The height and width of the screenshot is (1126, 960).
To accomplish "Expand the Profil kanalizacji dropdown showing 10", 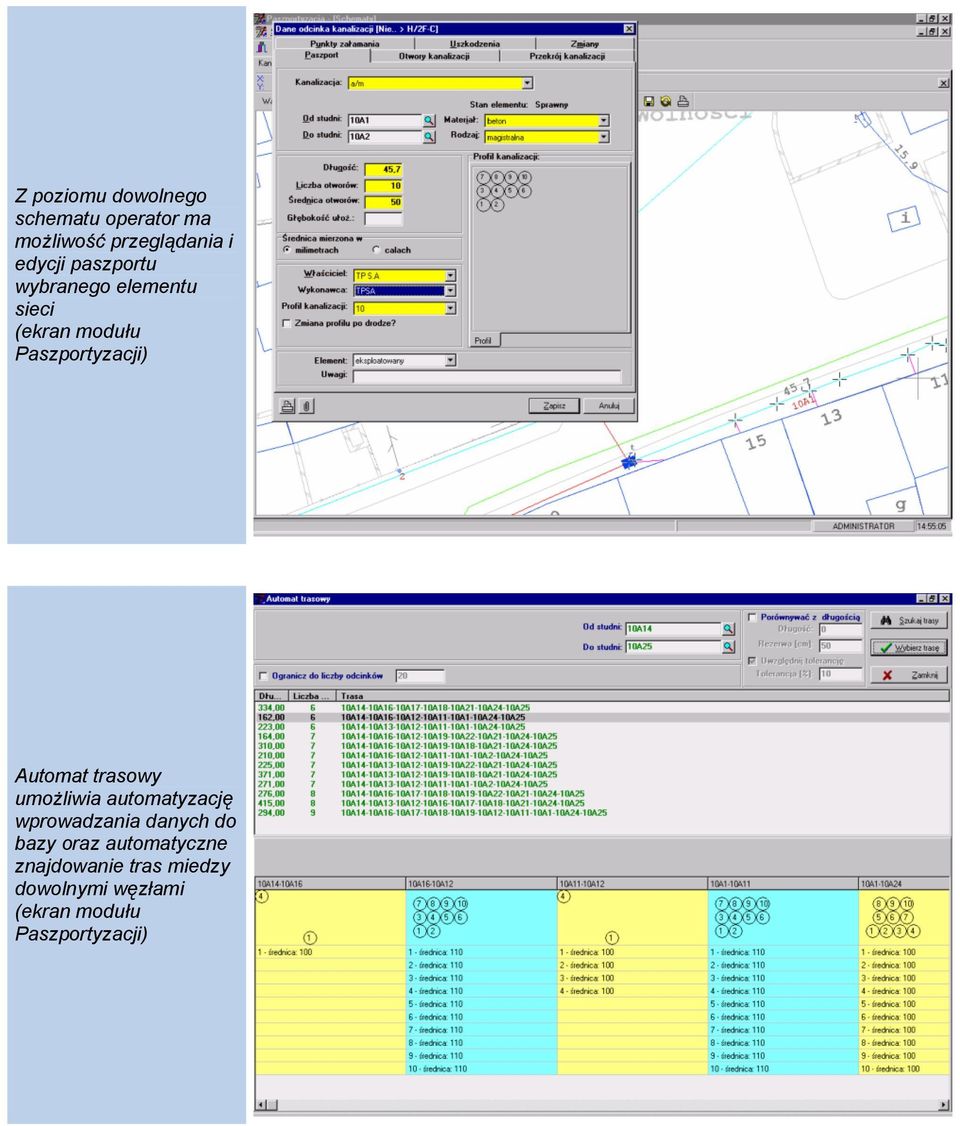I will [x=450, y=308].
